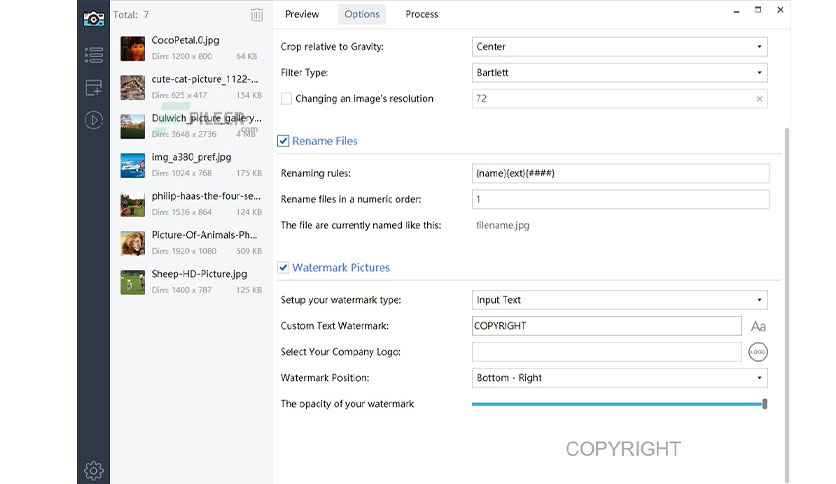
Task: Click the round LOGO browse icon
Action: (758, 352)
